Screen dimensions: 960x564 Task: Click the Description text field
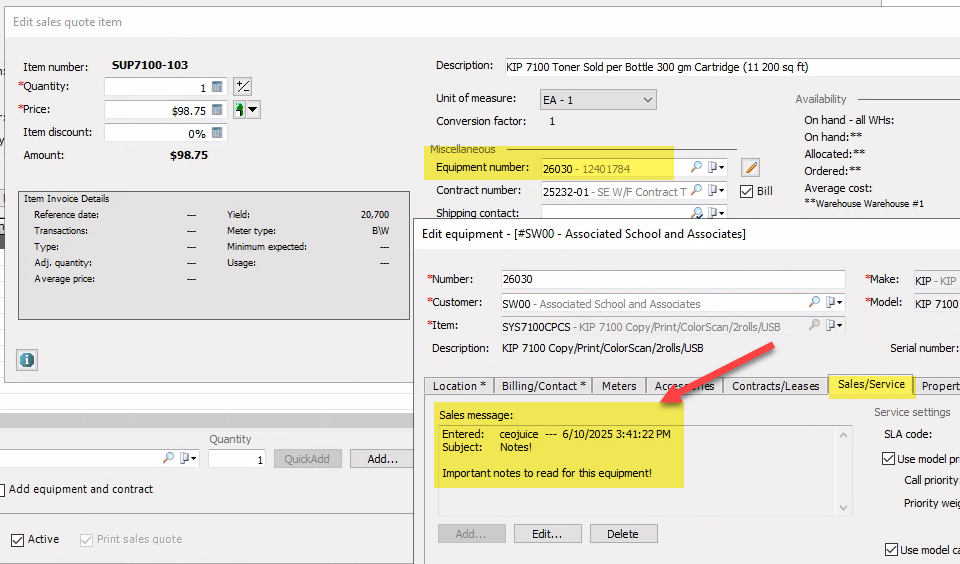732,67
